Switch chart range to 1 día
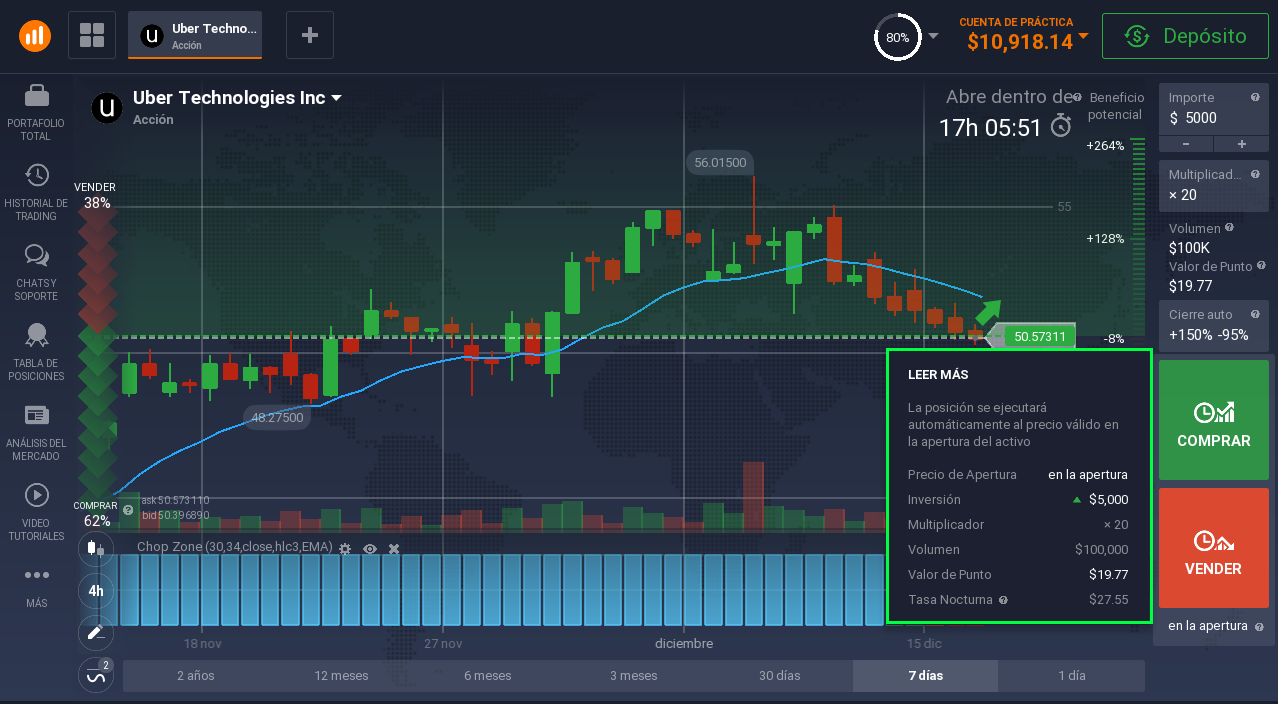1278x704 pixels. tap(1072, 676)
